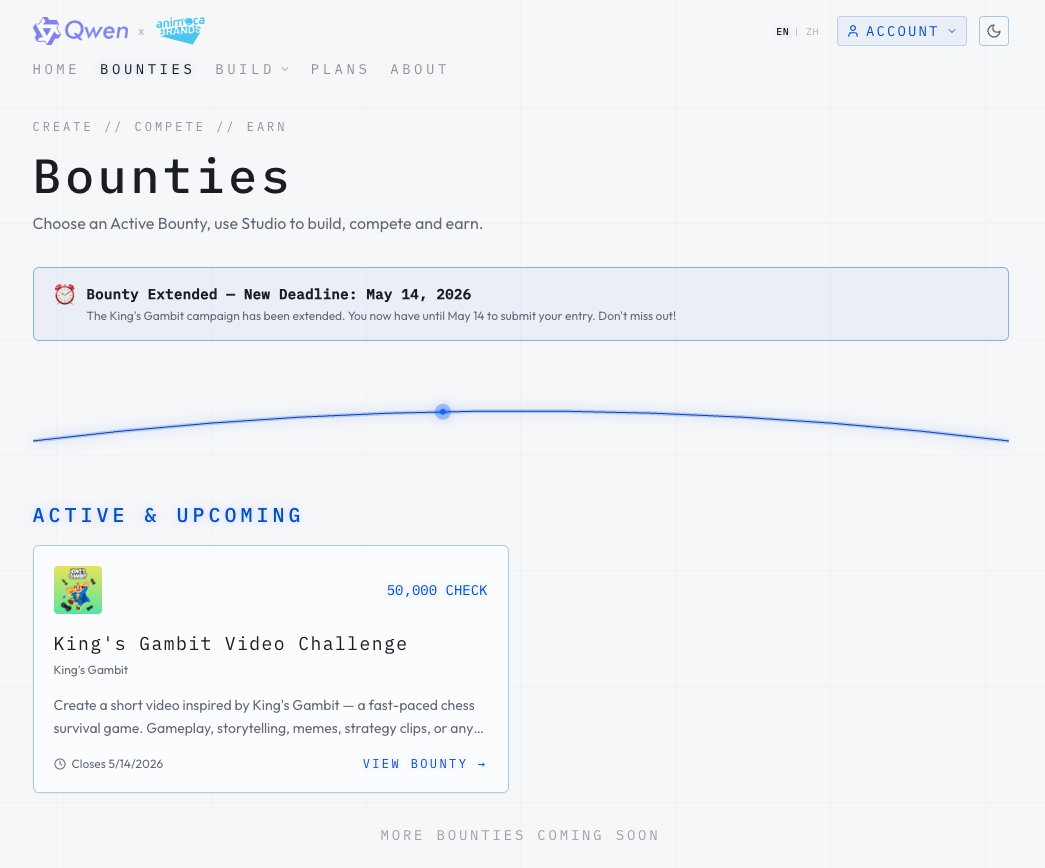
Task: Select the Bounties nav item
Action: [147, 69]
